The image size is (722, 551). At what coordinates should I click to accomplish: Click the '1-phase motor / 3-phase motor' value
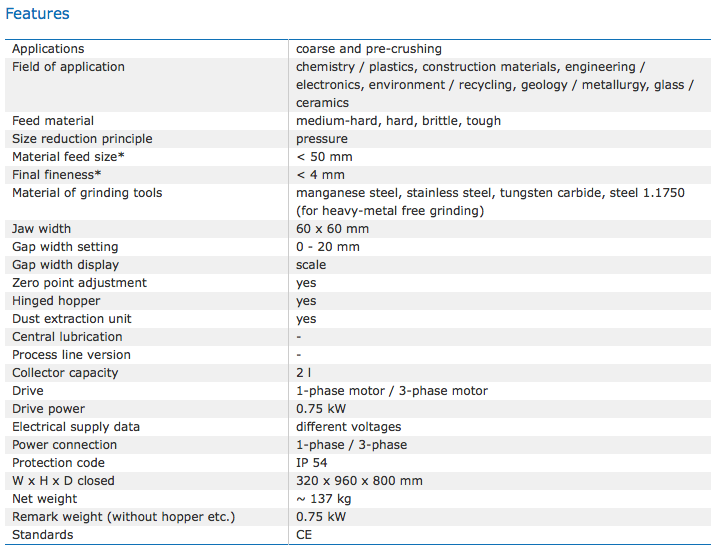(x=392, y=391)
